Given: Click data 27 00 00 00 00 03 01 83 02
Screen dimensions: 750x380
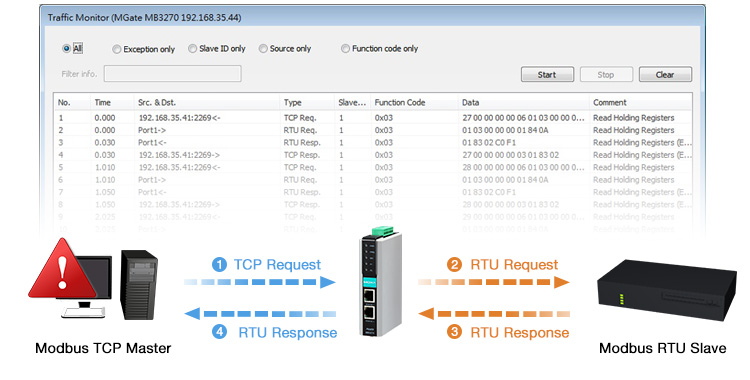Looking at the screenshot, I should click(510, 155).
